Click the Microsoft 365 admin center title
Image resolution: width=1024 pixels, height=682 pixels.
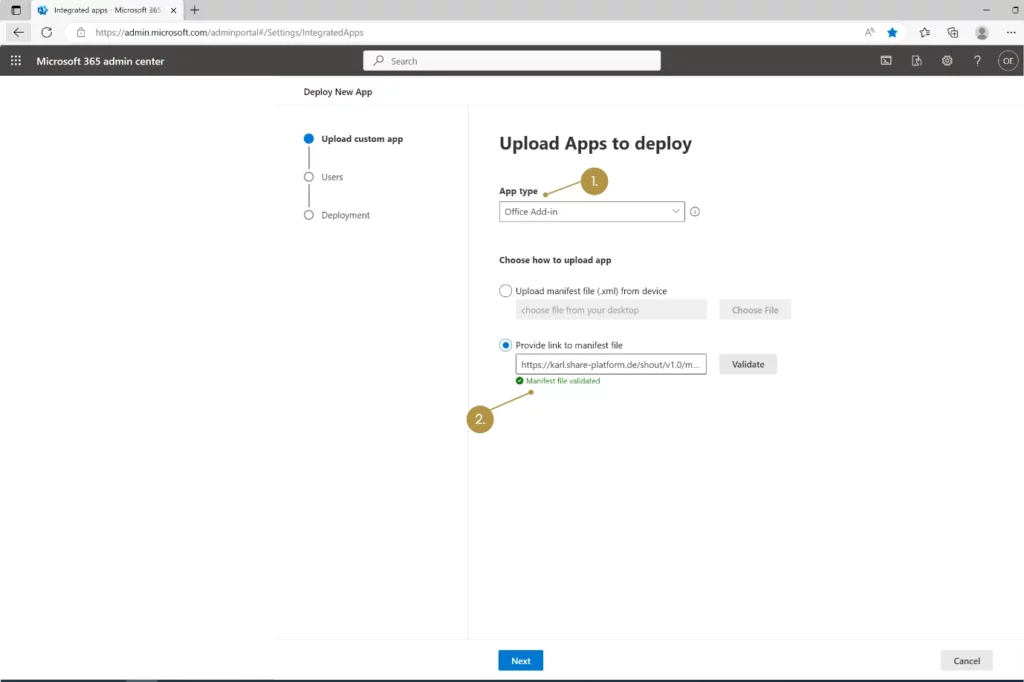pos(100,61)
